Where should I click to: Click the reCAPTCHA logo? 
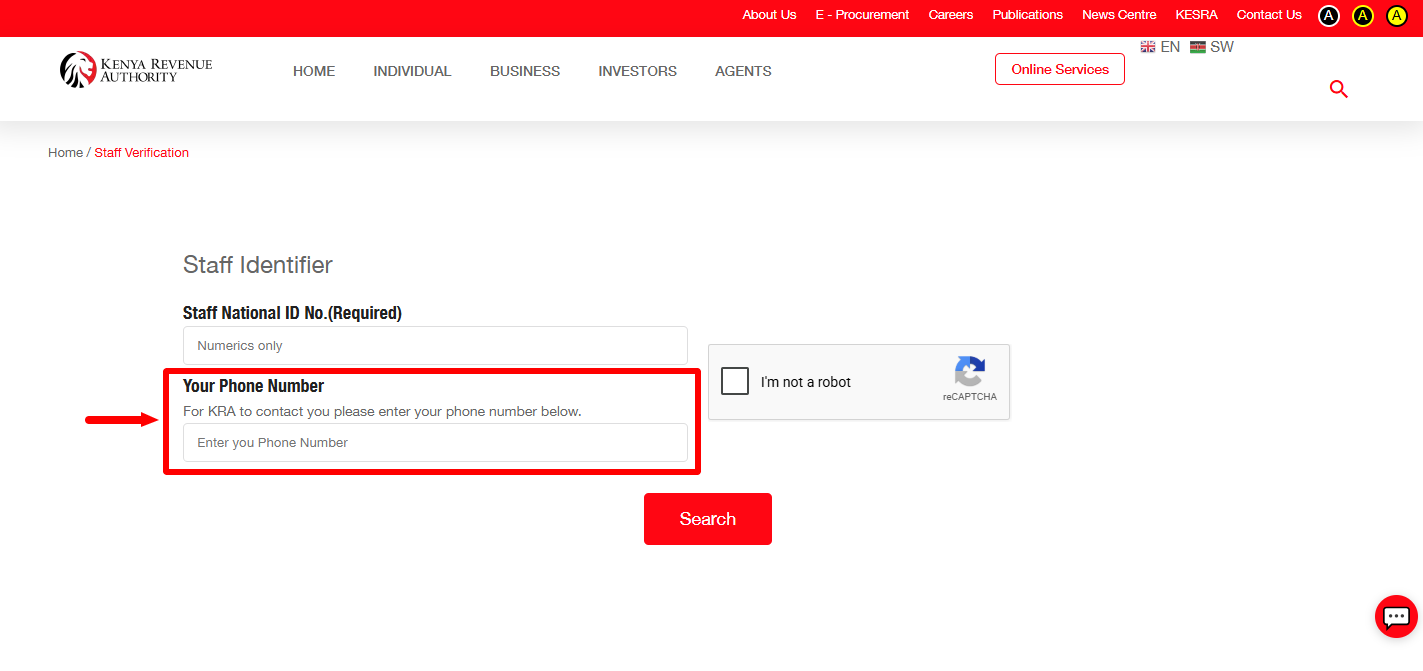969,372
